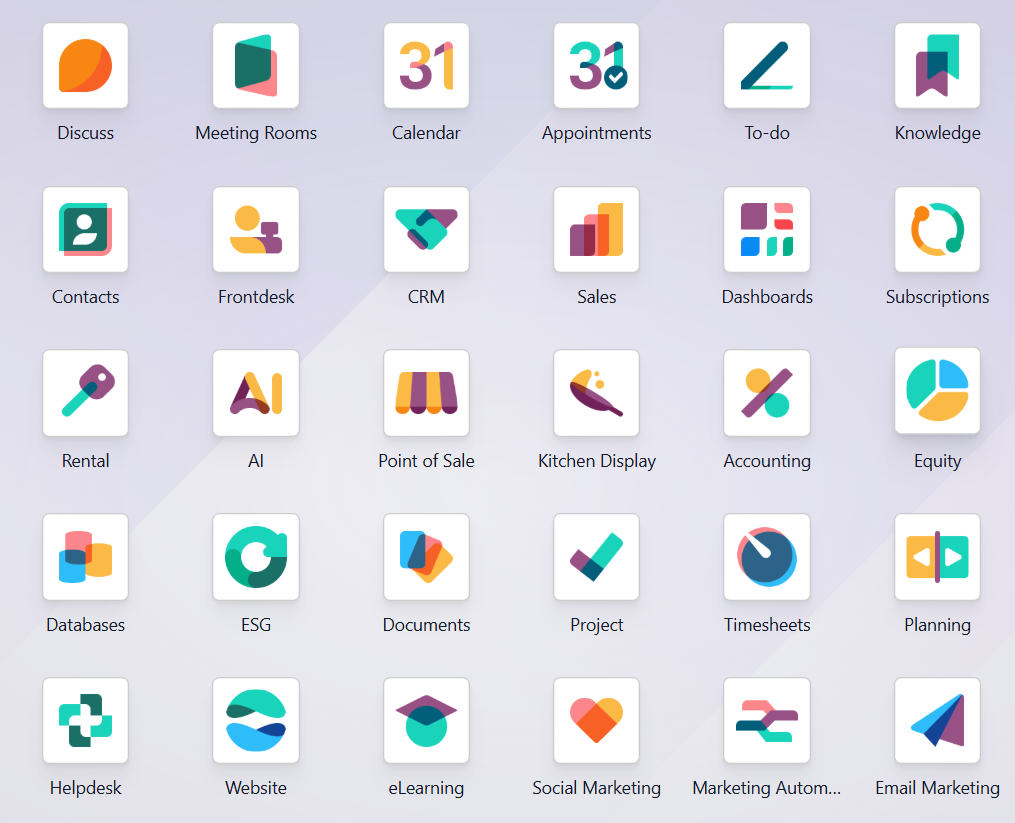Open the Contacts app icon
This screenshot has width=1015, height=823.
pos(85,229)
